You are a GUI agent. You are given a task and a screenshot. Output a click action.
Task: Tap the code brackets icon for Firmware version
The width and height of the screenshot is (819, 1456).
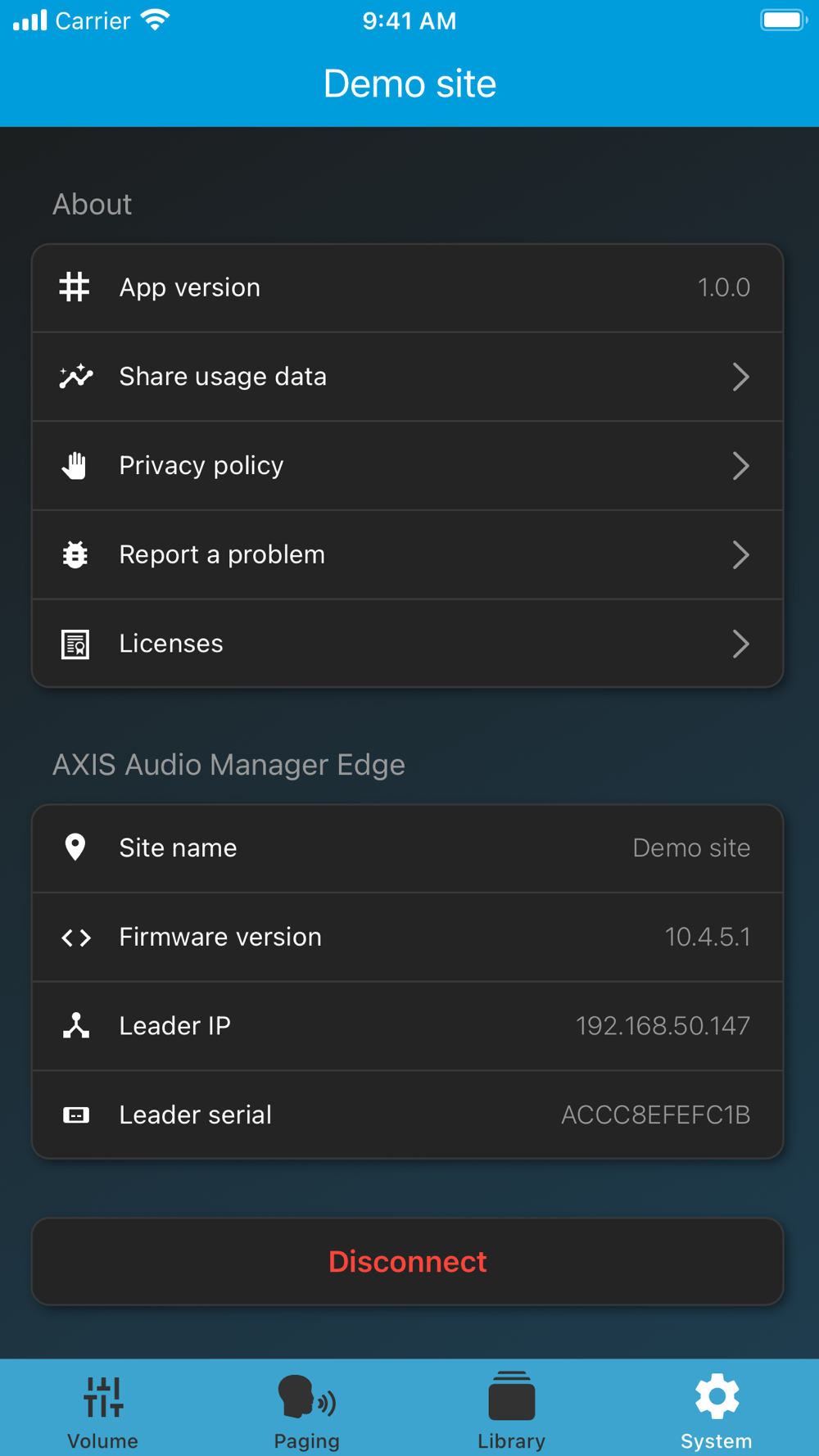coord(76,937)
